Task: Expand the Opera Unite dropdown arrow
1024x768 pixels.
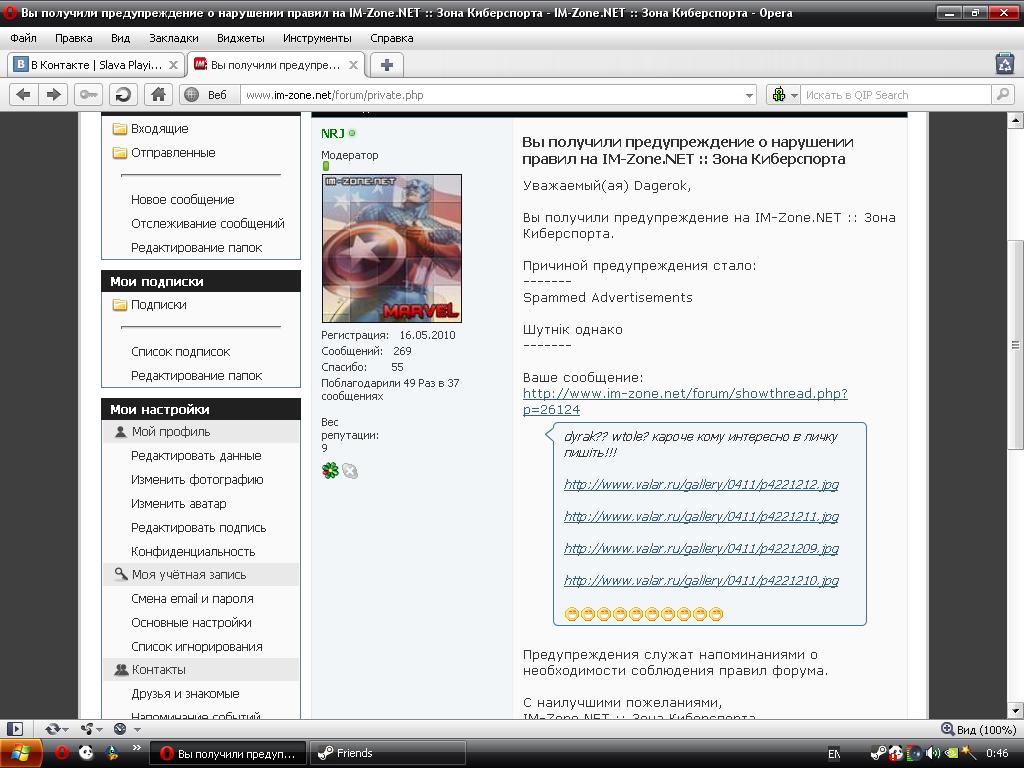Action: [x=99, y=729]
